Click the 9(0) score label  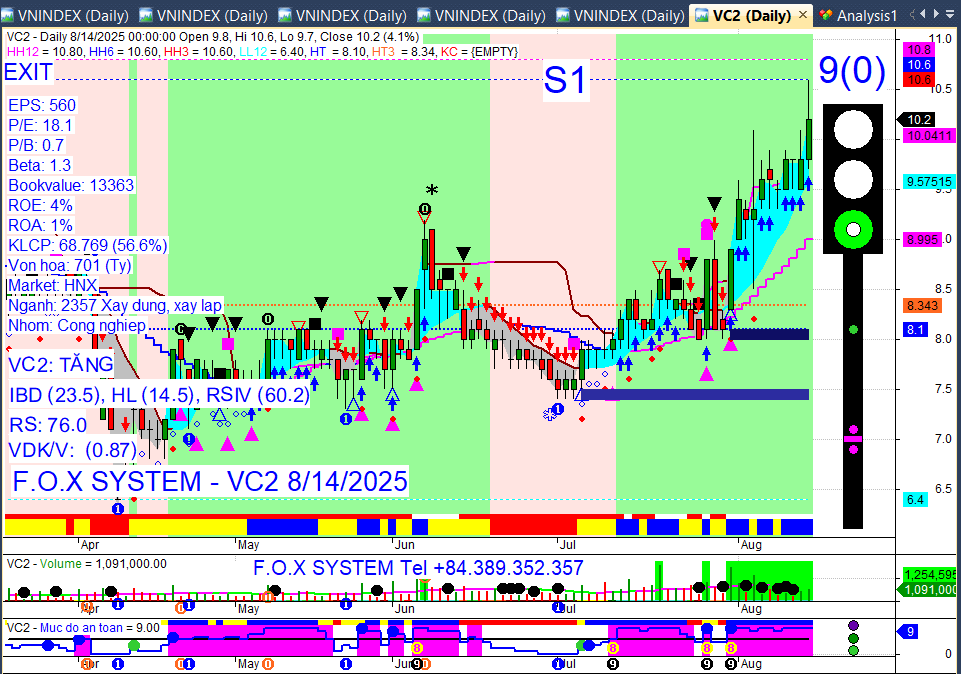click(852, 70)
